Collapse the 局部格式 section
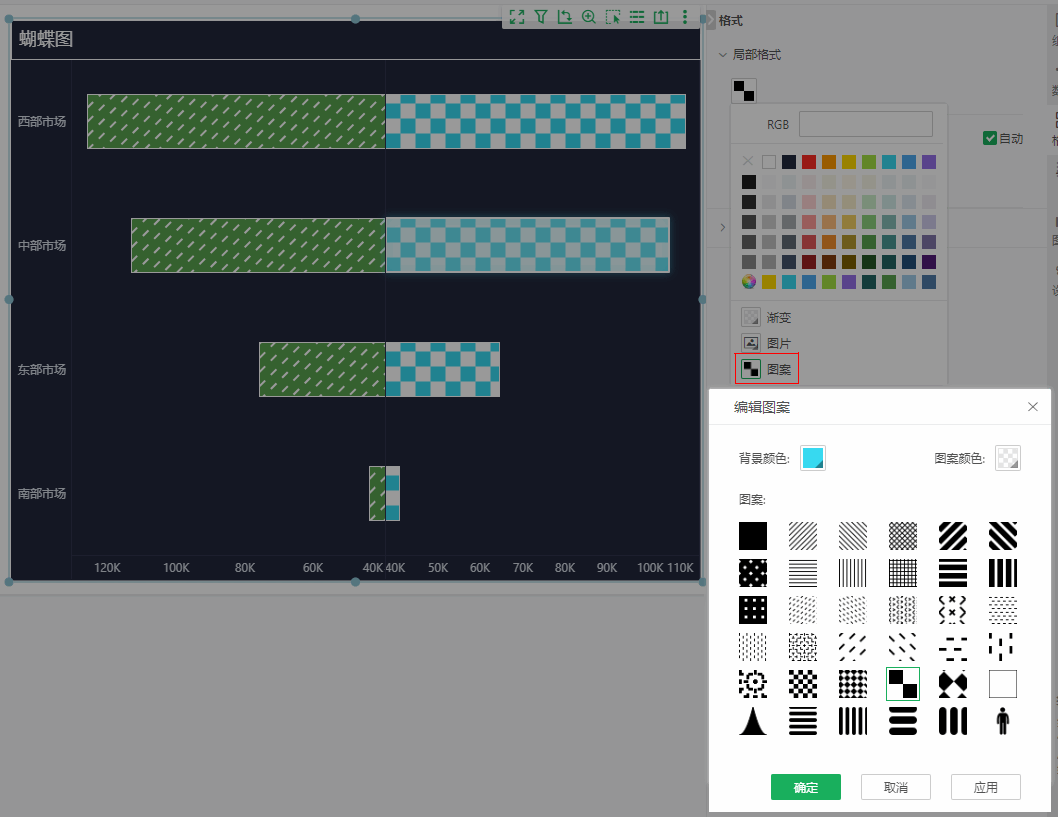Image resolution: width=1058 pixels, height=817 pixels. click(x=723, y=55)
